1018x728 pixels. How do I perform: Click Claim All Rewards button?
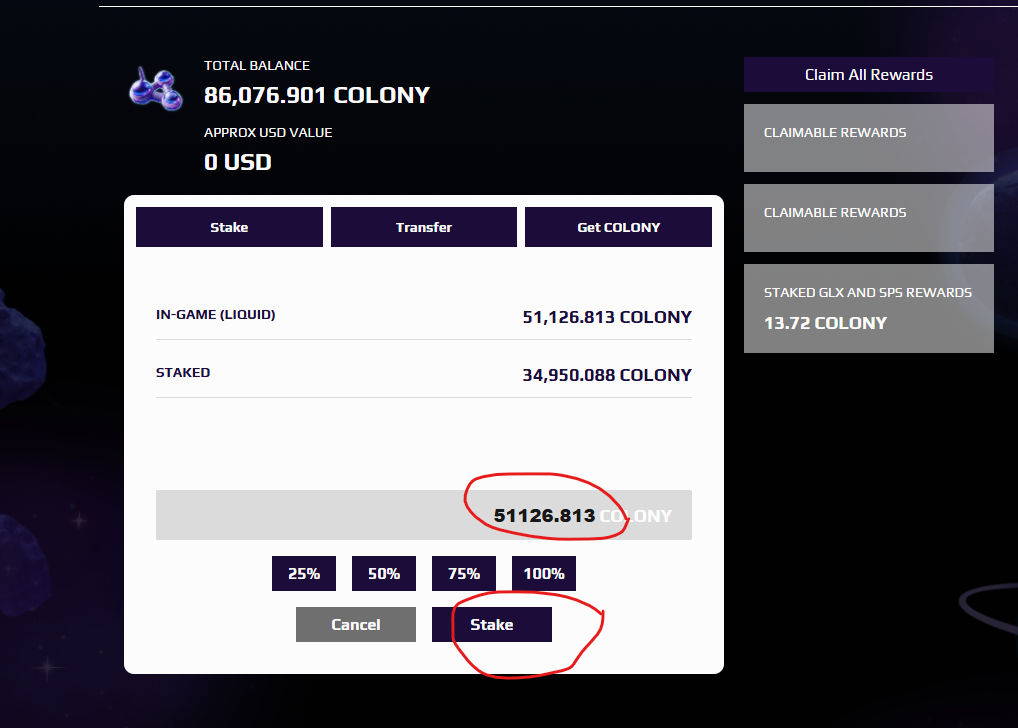pos(869,75)
